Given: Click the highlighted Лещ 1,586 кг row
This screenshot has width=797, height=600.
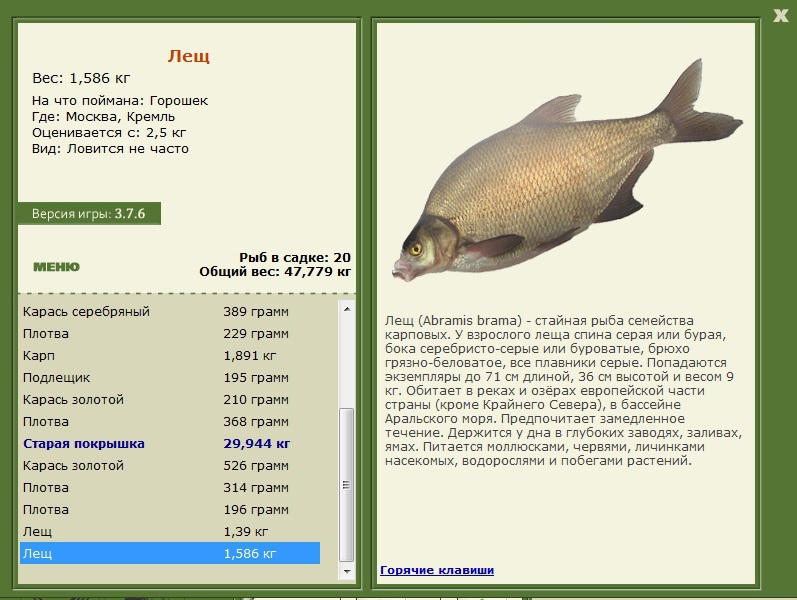Looking at the screenshot, I should [170, 553].
